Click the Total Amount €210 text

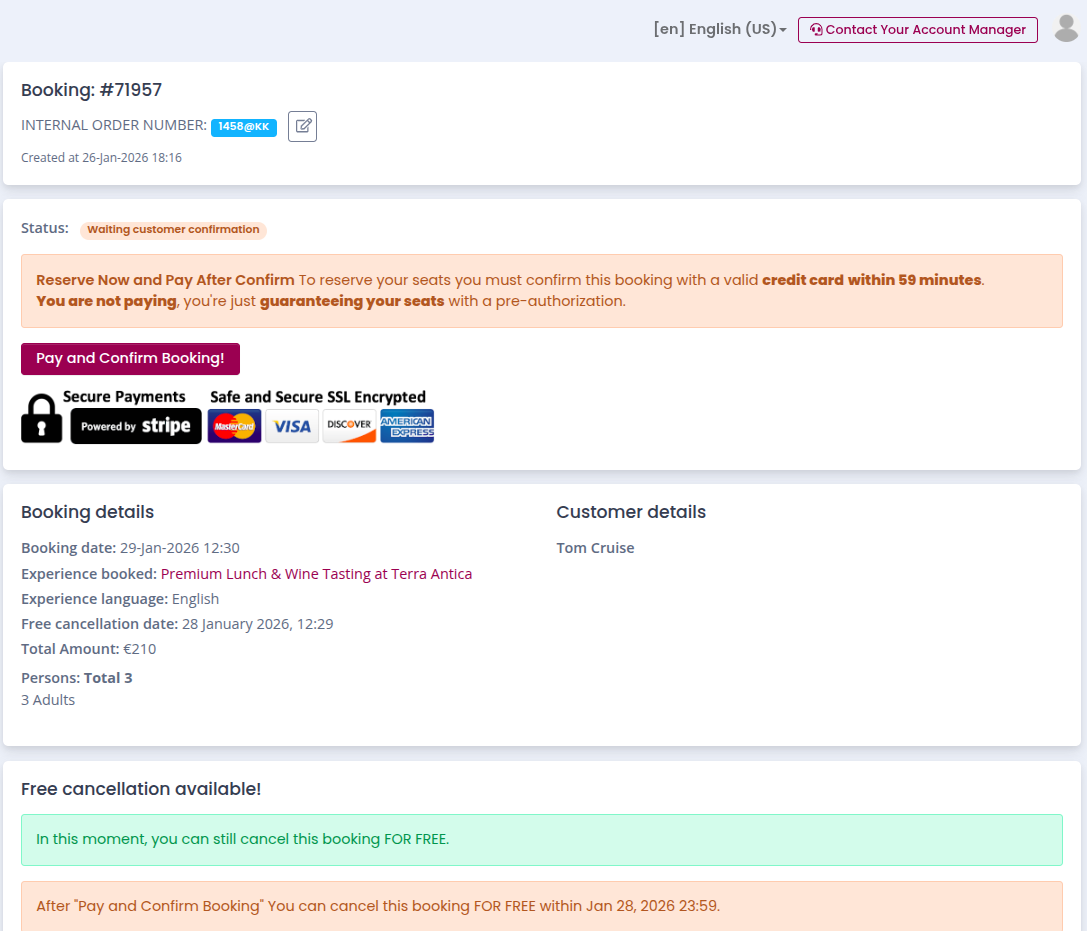[88, 649]
